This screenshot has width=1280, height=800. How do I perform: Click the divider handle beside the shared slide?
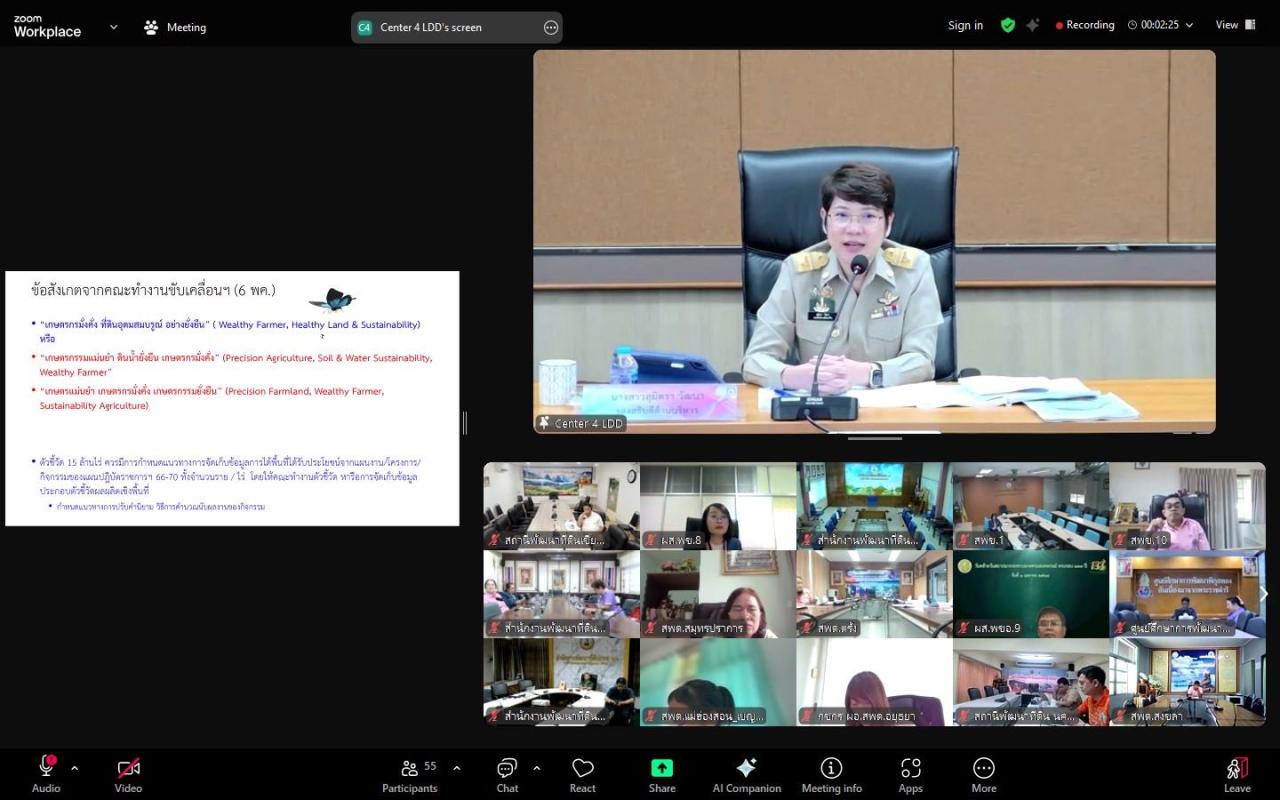465,423
